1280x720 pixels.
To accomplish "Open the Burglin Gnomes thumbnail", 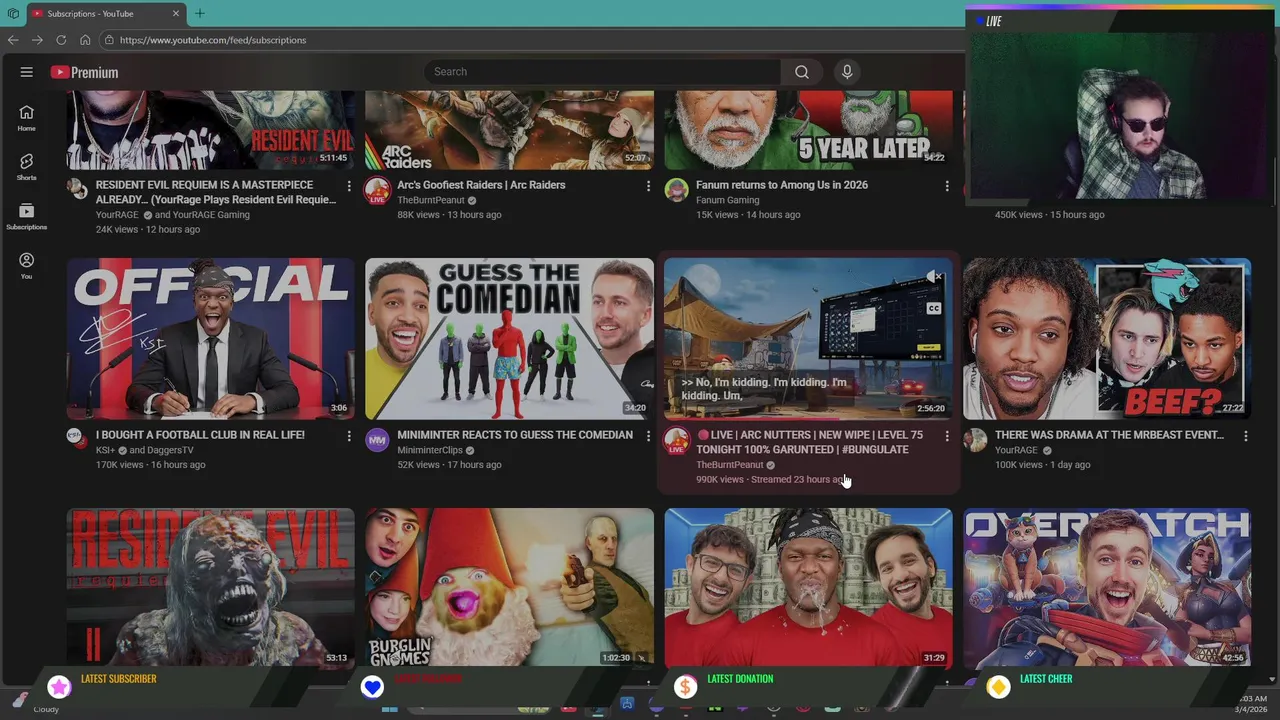I will pos(509,588).
